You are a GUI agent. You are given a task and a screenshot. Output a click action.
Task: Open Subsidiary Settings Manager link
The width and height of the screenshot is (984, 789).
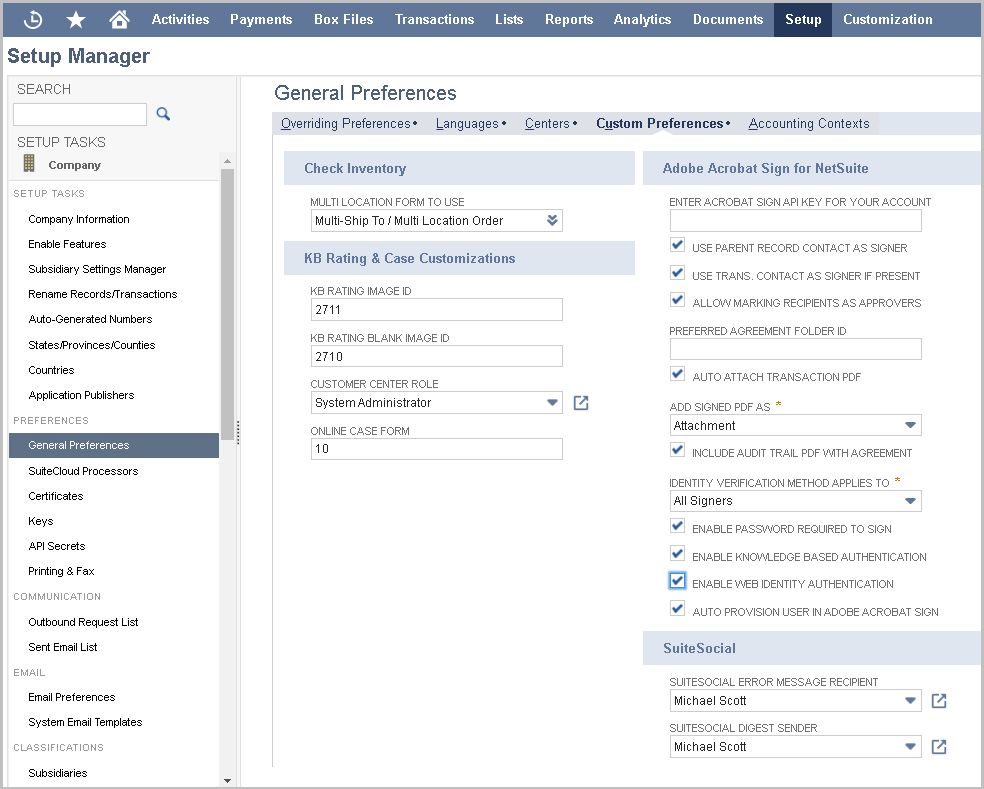[97, 269]
